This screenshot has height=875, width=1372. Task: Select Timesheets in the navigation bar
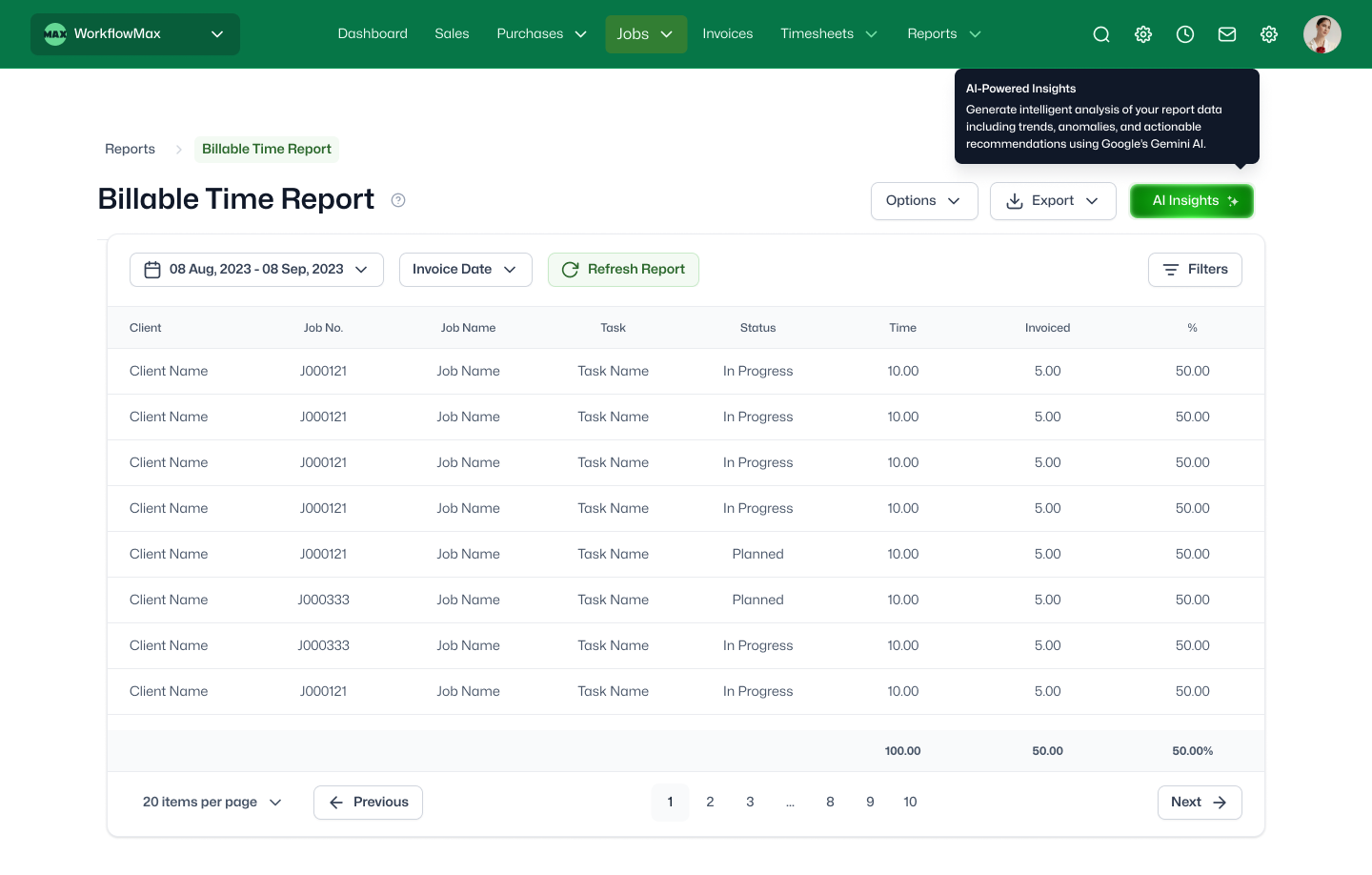point(817,33)
